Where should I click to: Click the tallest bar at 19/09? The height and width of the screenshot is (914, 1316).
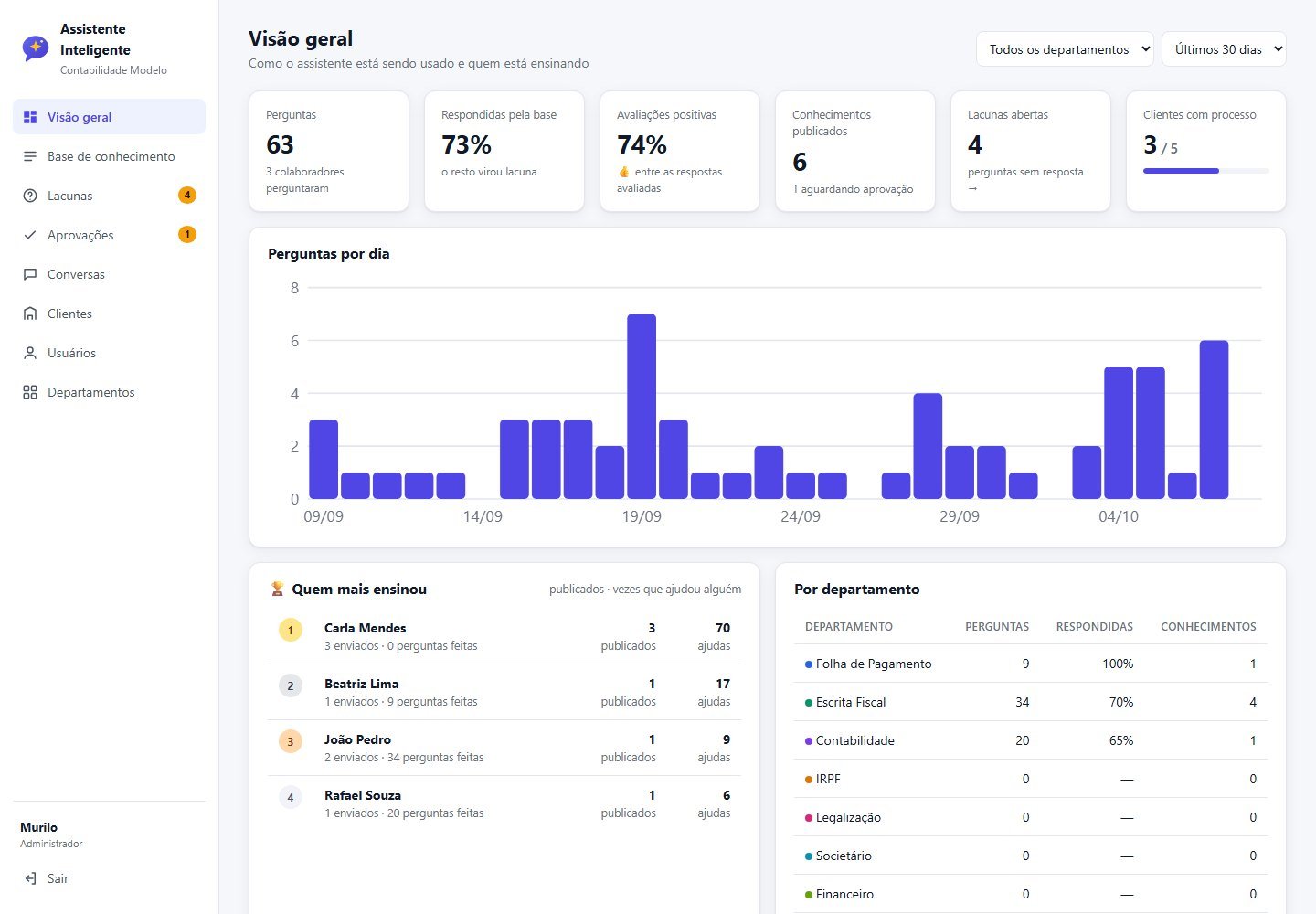point(642,407)
